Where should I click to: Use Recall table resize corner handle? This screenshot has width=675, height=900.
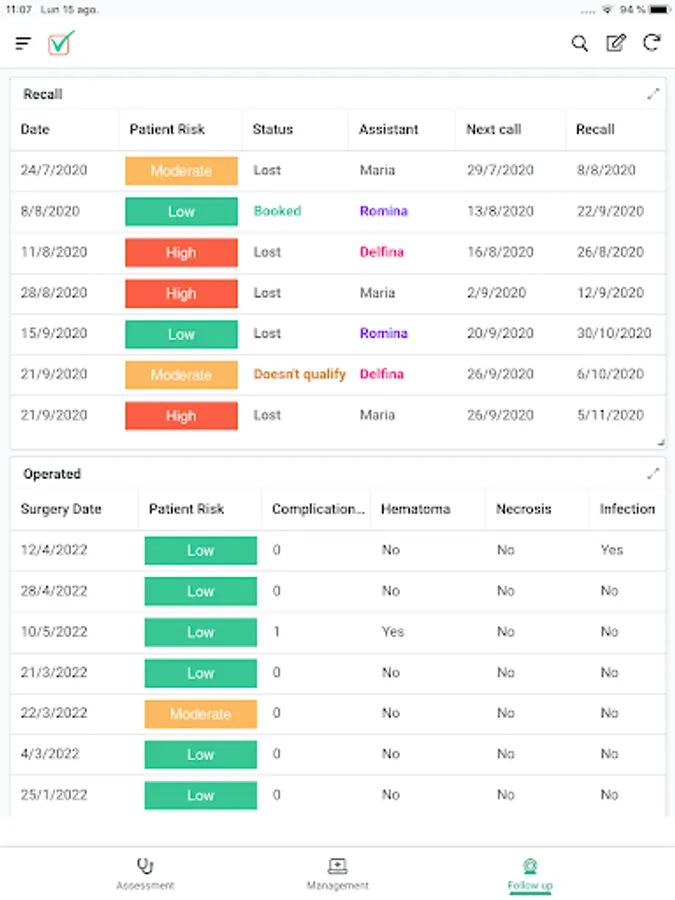click(661, 443)
